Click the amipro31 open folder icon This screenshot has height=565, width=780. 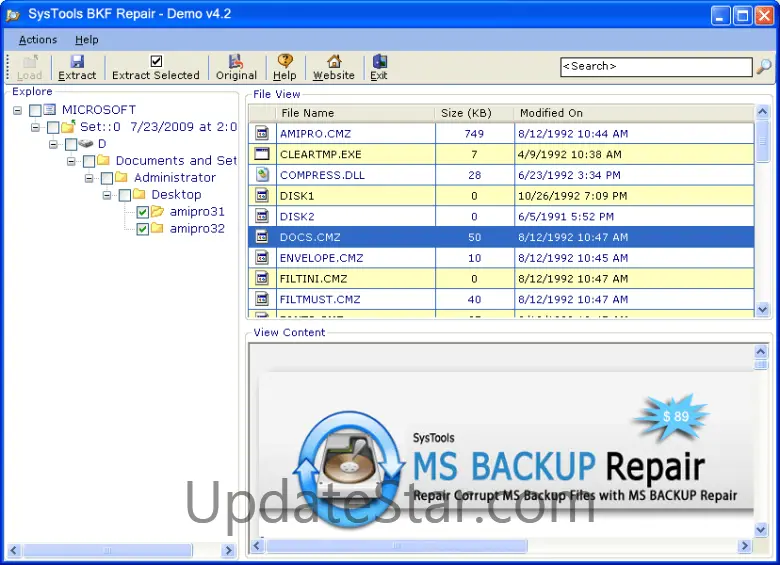click(x=158, y=211)
